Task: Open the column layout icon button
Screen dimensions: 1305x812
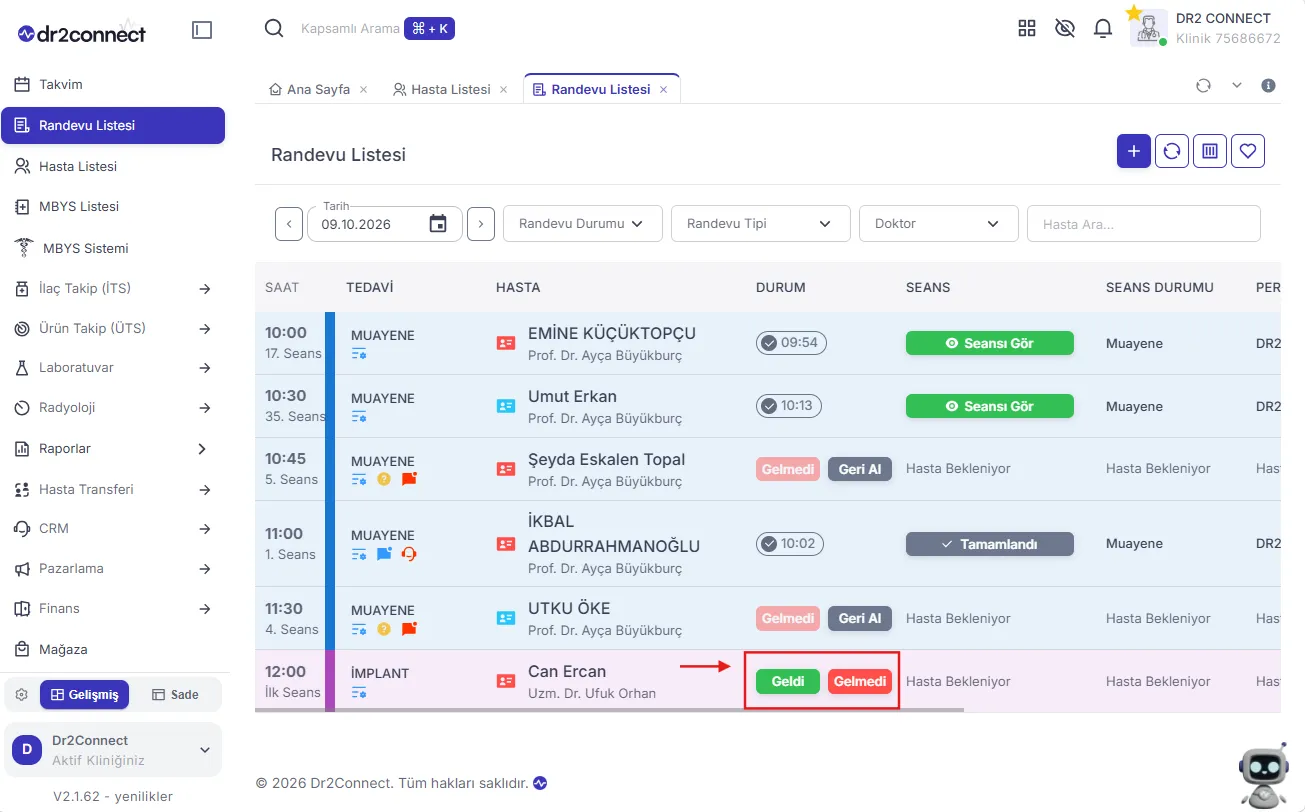Action: coord(1210,151)
